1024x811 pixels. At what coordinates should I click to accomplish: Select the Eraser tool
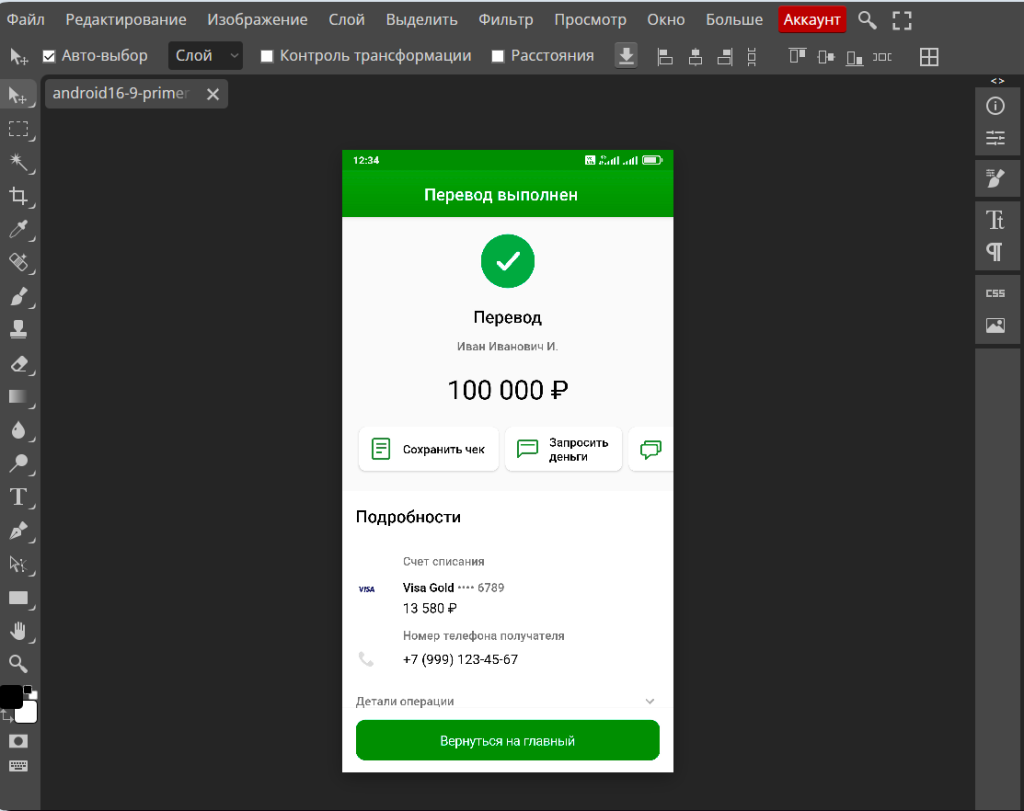click(18, 363)
